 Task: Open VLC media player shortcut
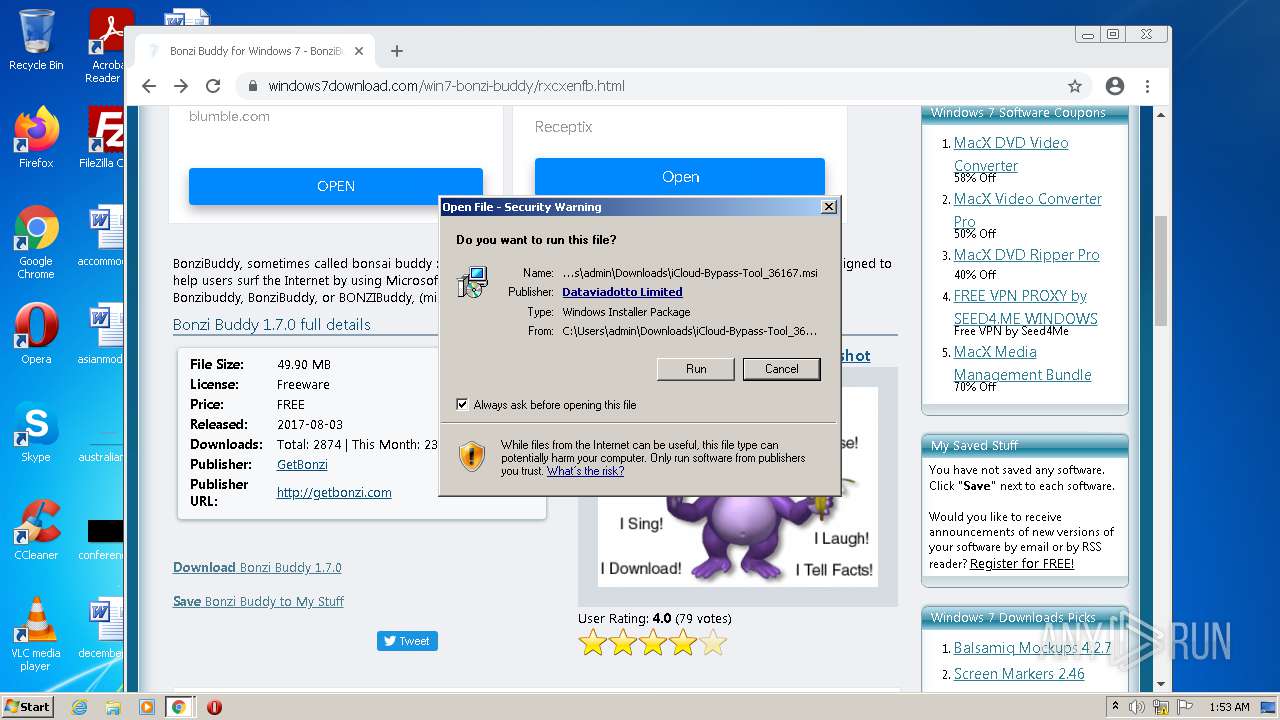pos(36,634)
